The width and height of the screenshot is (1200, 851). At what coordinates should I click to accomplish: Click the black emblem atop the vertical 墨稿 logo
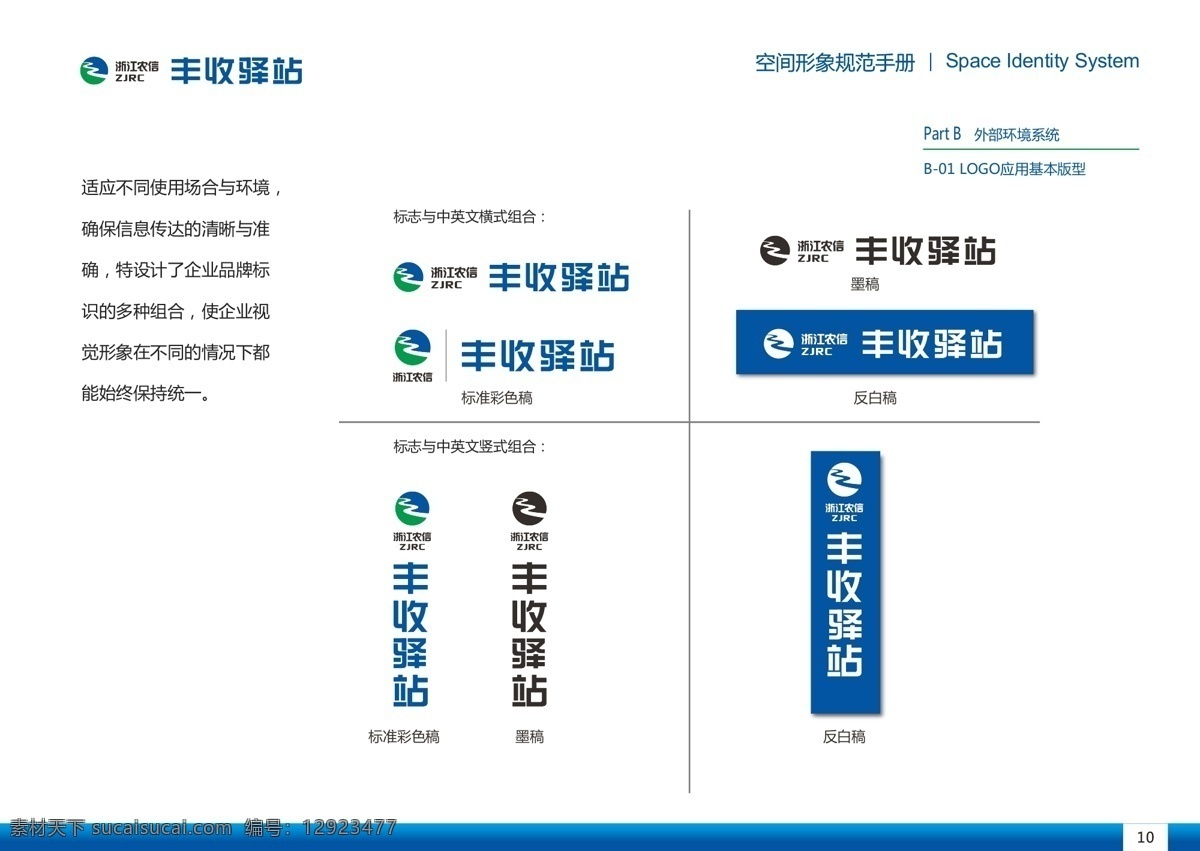(x=530, y=509)
